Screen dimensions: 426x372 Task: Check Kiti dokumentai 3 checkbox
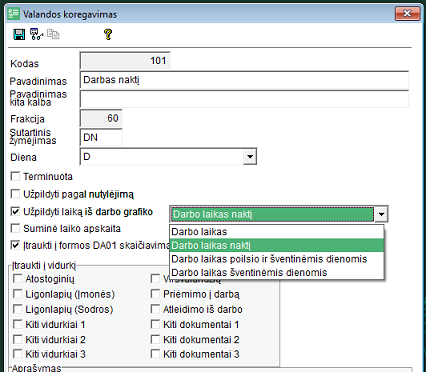tap(155, 354)
